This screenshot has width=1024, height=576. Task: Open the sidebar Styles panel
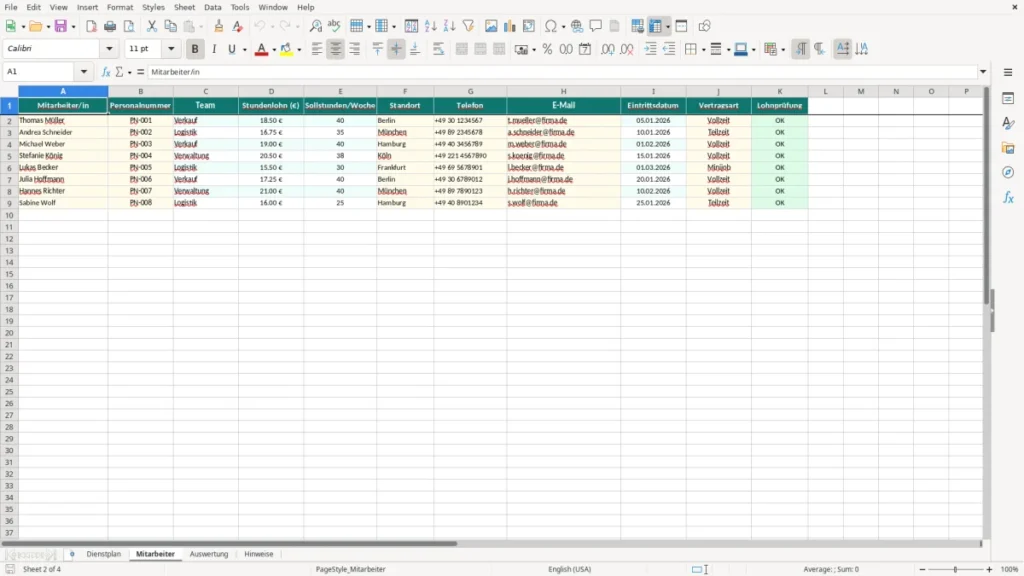1008,123
